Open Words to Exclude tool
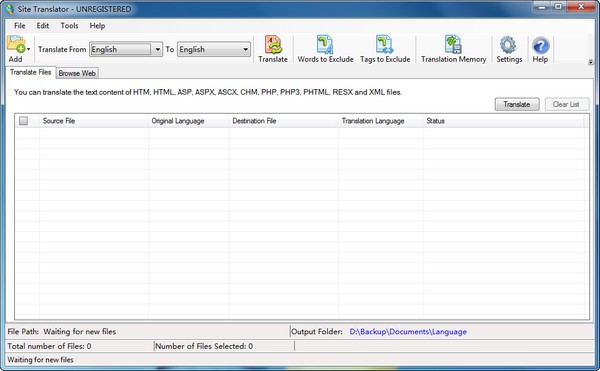This screenshot has height=371, width=600. pyautogui.click(x=325, y=49)
